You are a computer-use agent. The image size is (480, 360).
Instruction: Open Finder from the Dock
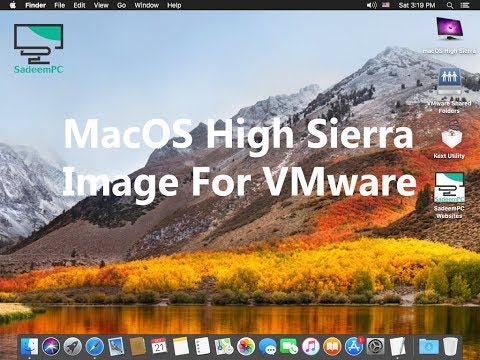pyautogui.click(x=29, y=347)
